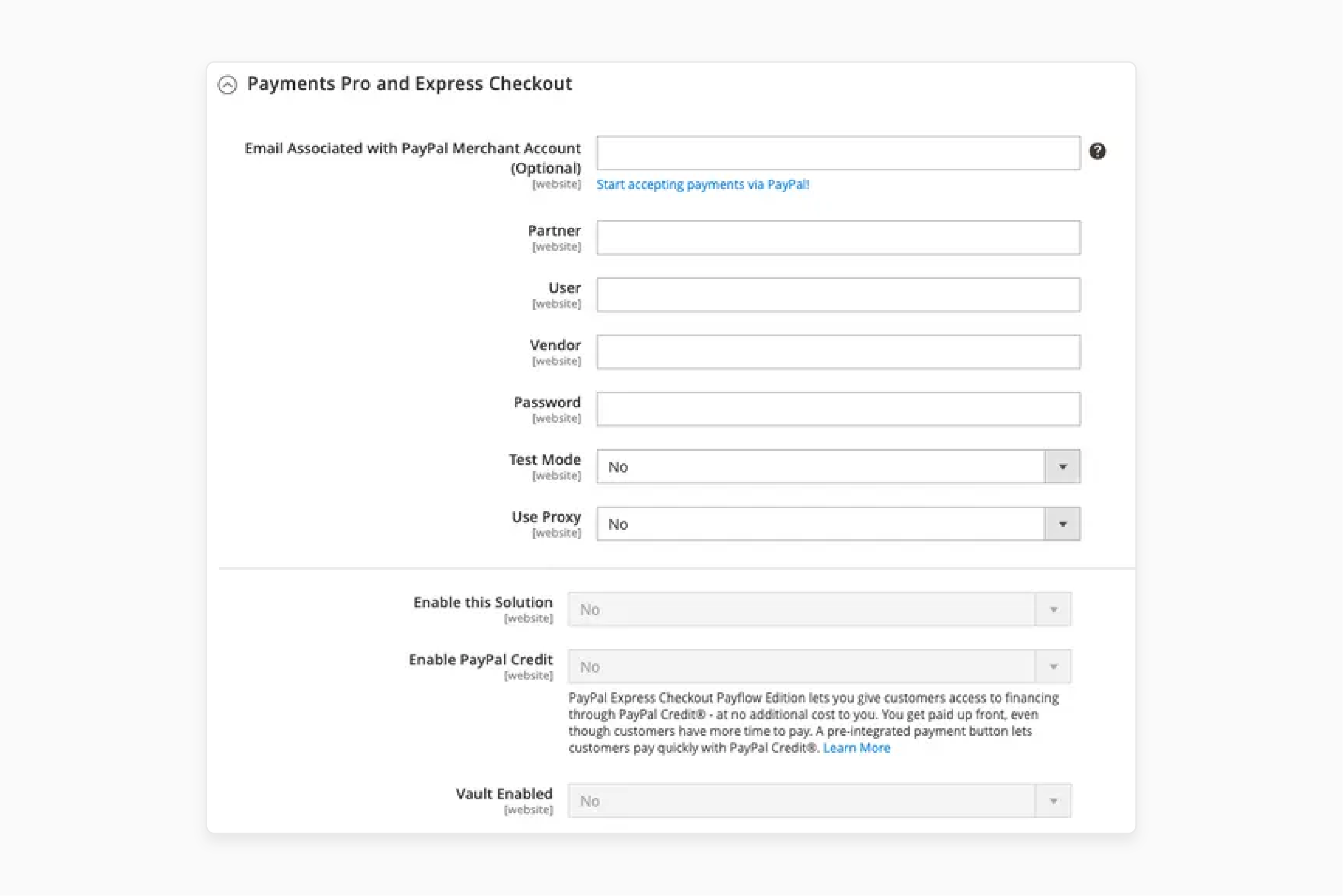This screenshot has width=1343, height=896.
Task: Click the Email Associated with PayPal Merchant Account label
Action: pyautogui.click(x=413, y=158)
